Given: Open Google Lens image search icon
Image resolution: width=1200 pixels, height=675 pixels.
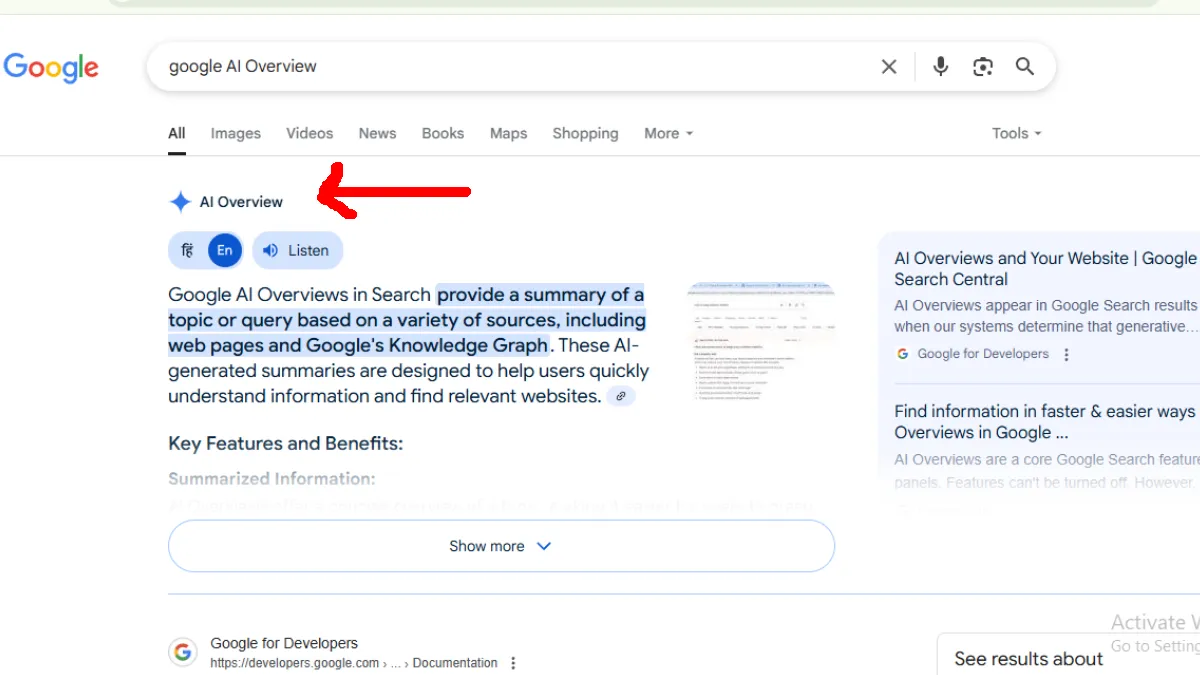Looking at the screenshot, I should pyautogui.click(x=983, y=67).
